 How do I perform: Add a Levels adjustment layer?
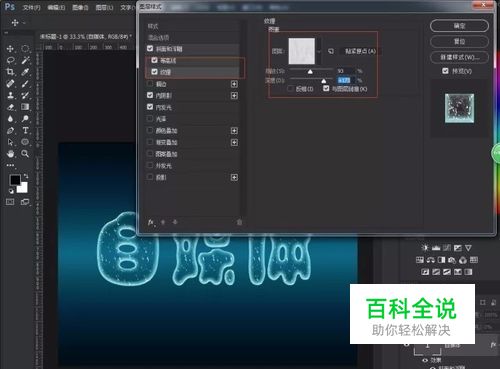click(x=436, y=248)
